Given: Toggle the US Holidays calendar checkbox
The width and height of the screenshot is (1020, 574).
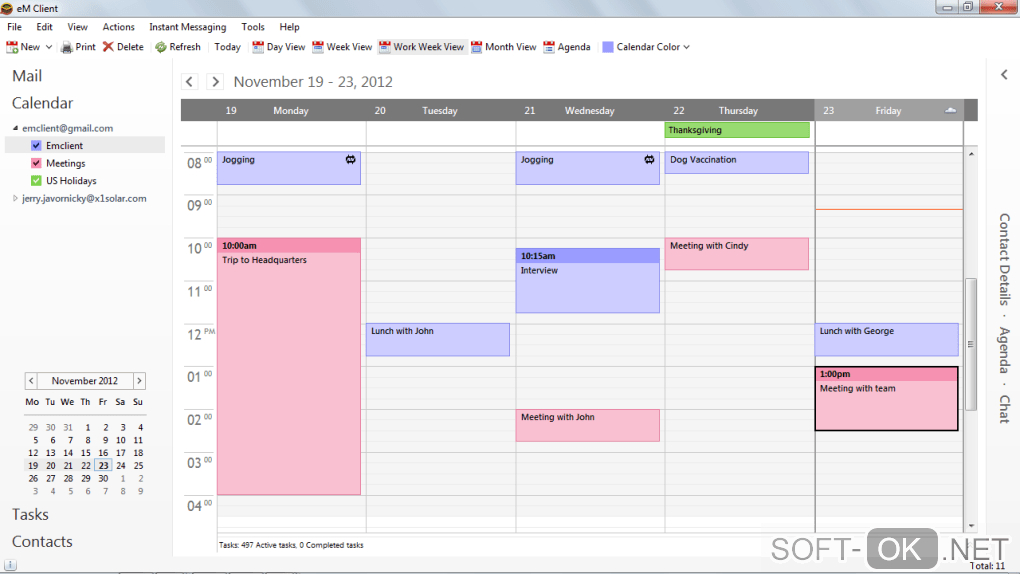Looking at the screenshot, I should (37, 181).
